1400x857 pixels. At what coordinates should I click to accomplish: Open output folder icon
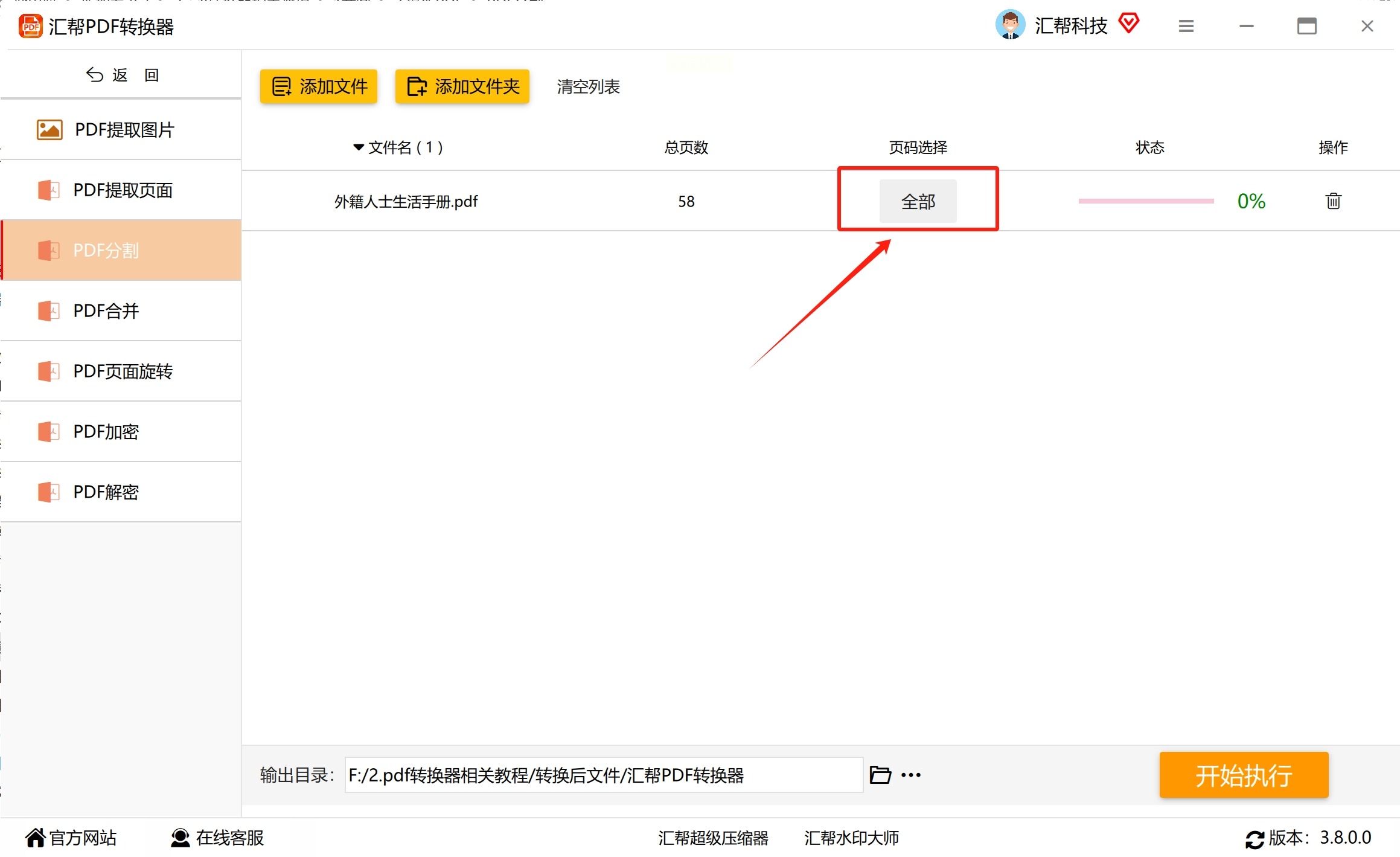click(x=880, y=775)
